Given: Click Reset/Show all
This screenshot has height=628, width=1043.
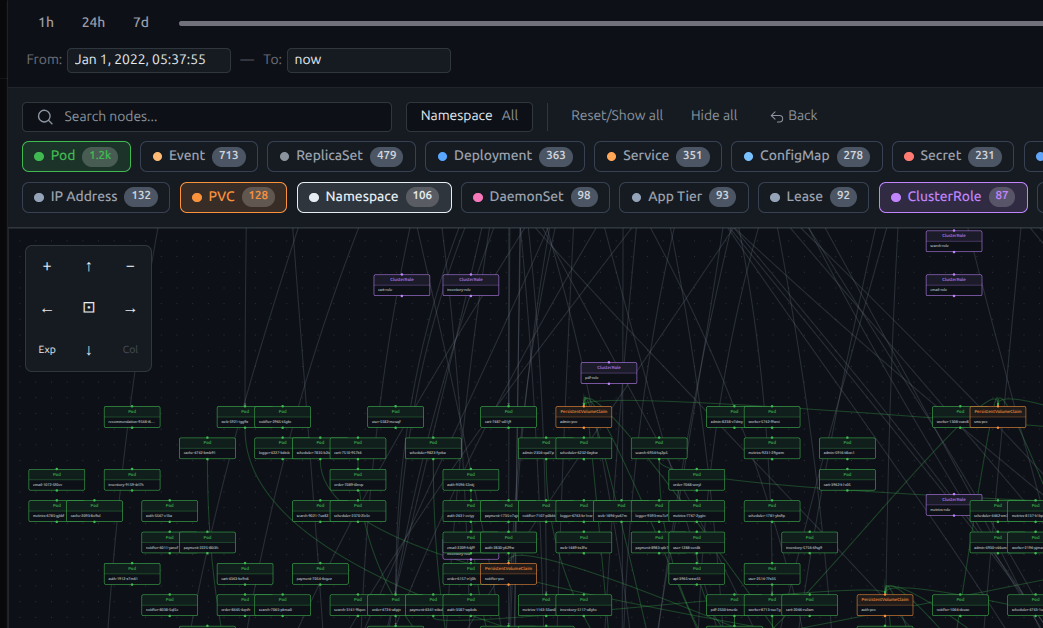Looking at the screenshot, I should tap(617, 116).
